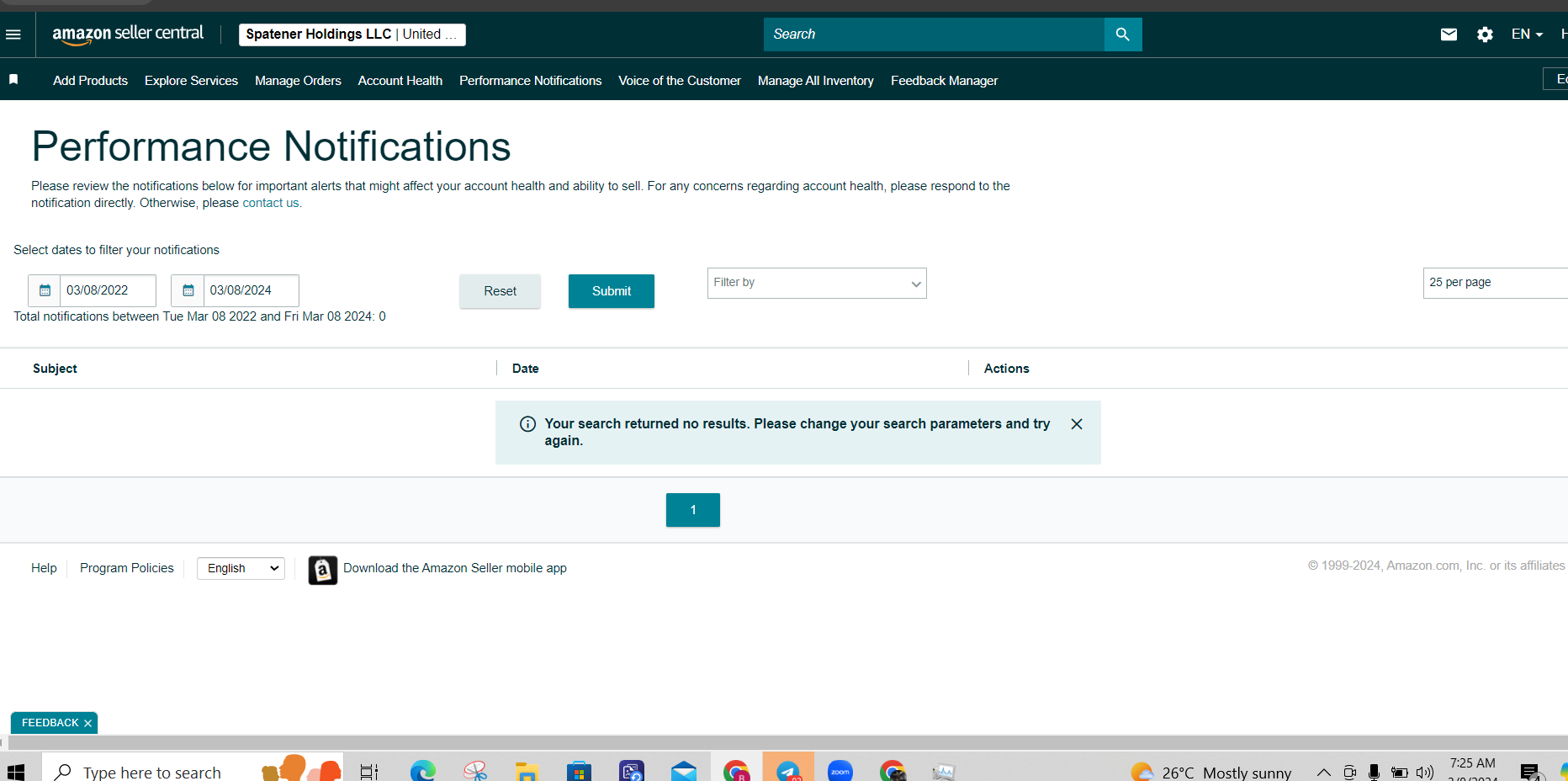Open start date calendar picker icon
This screenshot has height=781, width=1568.
pyautogui.click(x=45, y=290)
